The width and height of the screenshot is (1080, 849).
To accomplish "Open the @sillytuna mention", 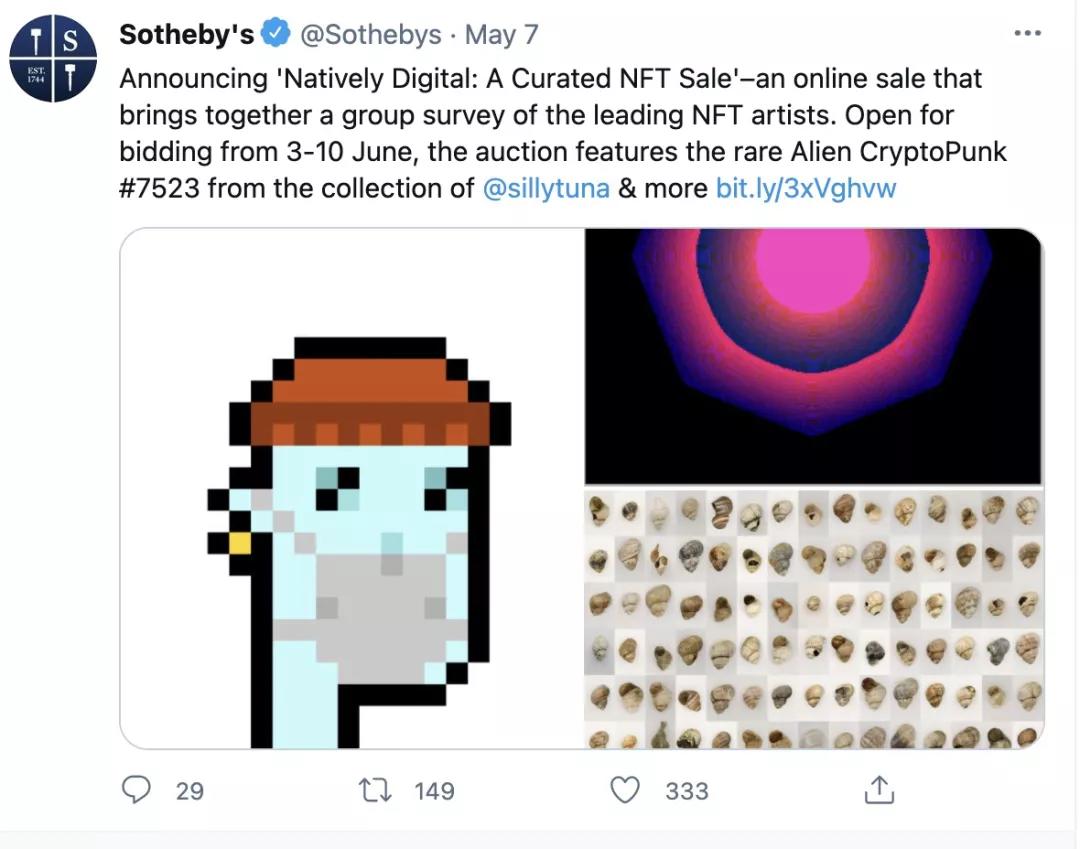I will coord(546,187).
